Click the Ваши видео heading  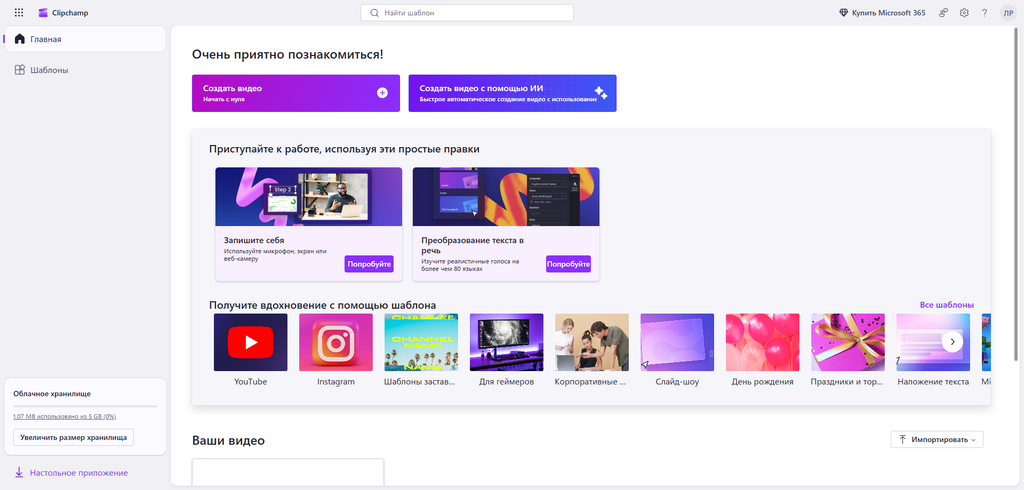(229, 441)
